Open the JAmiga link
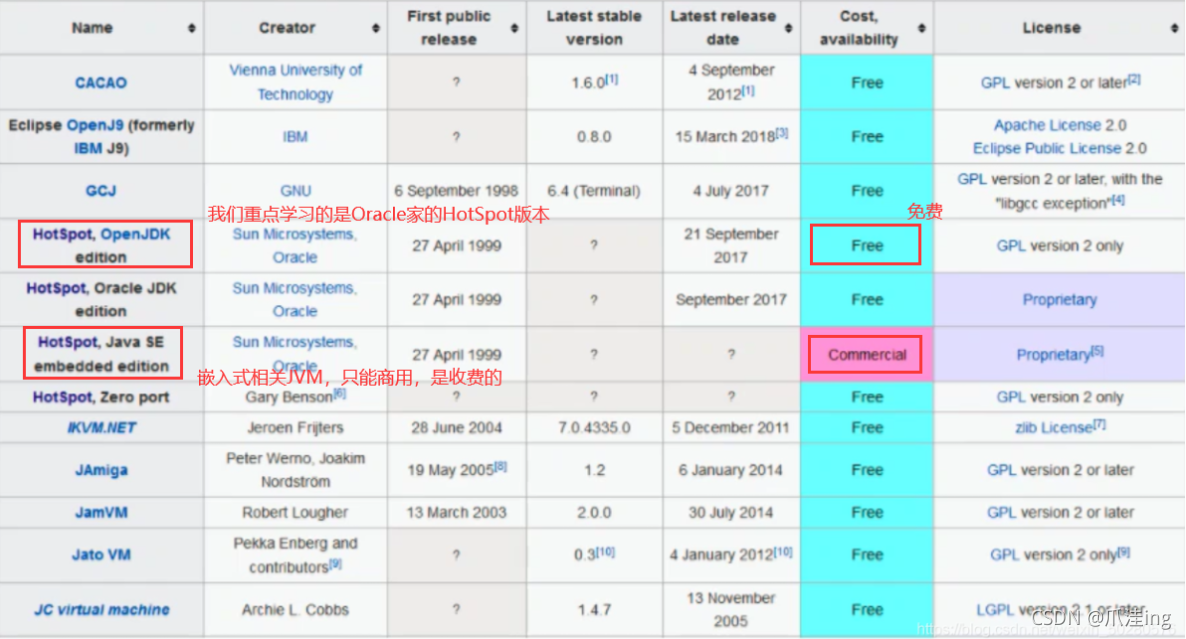1186x639 pixels. click(101, 470)
